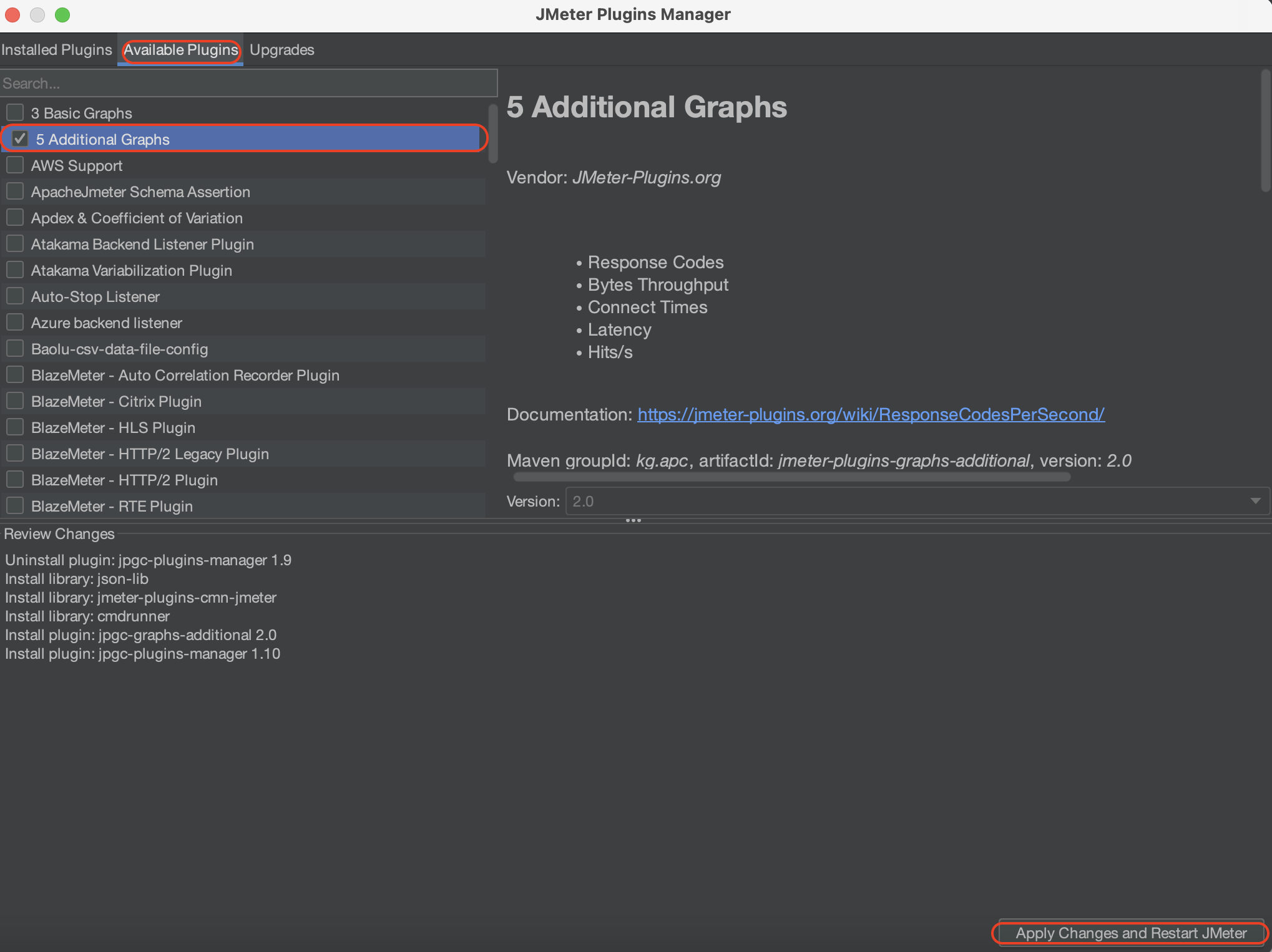Uncheck the 5 Additional Graphs checkbox
This screenshot has height=952, width=1272.
[x=20, y=139]
